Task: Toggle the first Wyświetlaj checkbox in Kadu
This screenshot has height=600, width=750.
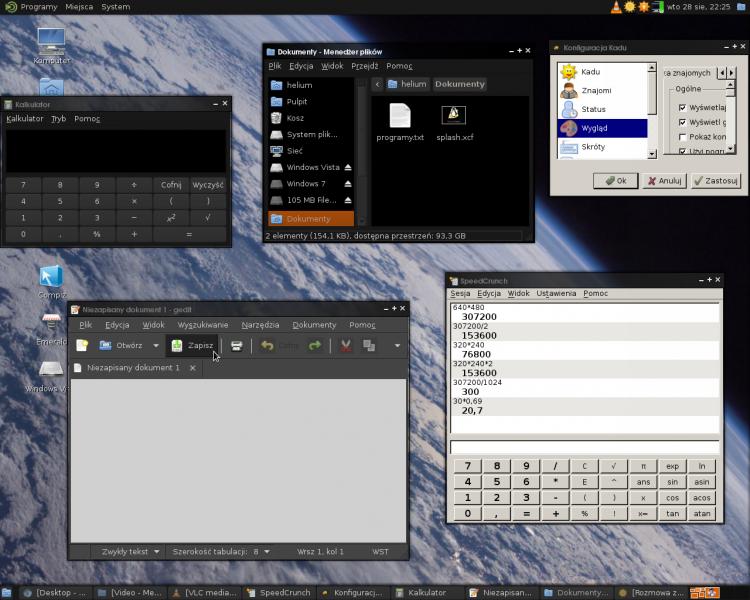Action: 683,107
